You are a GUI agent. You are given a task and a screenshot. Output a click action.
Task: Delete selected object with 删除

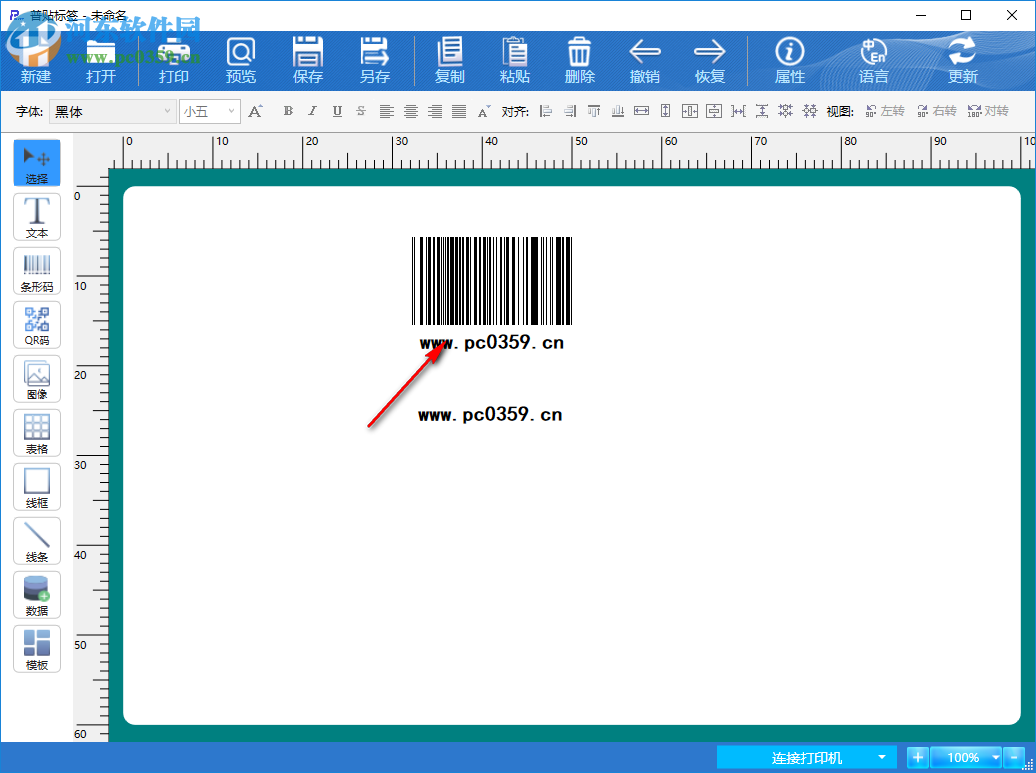coord(579,60)
